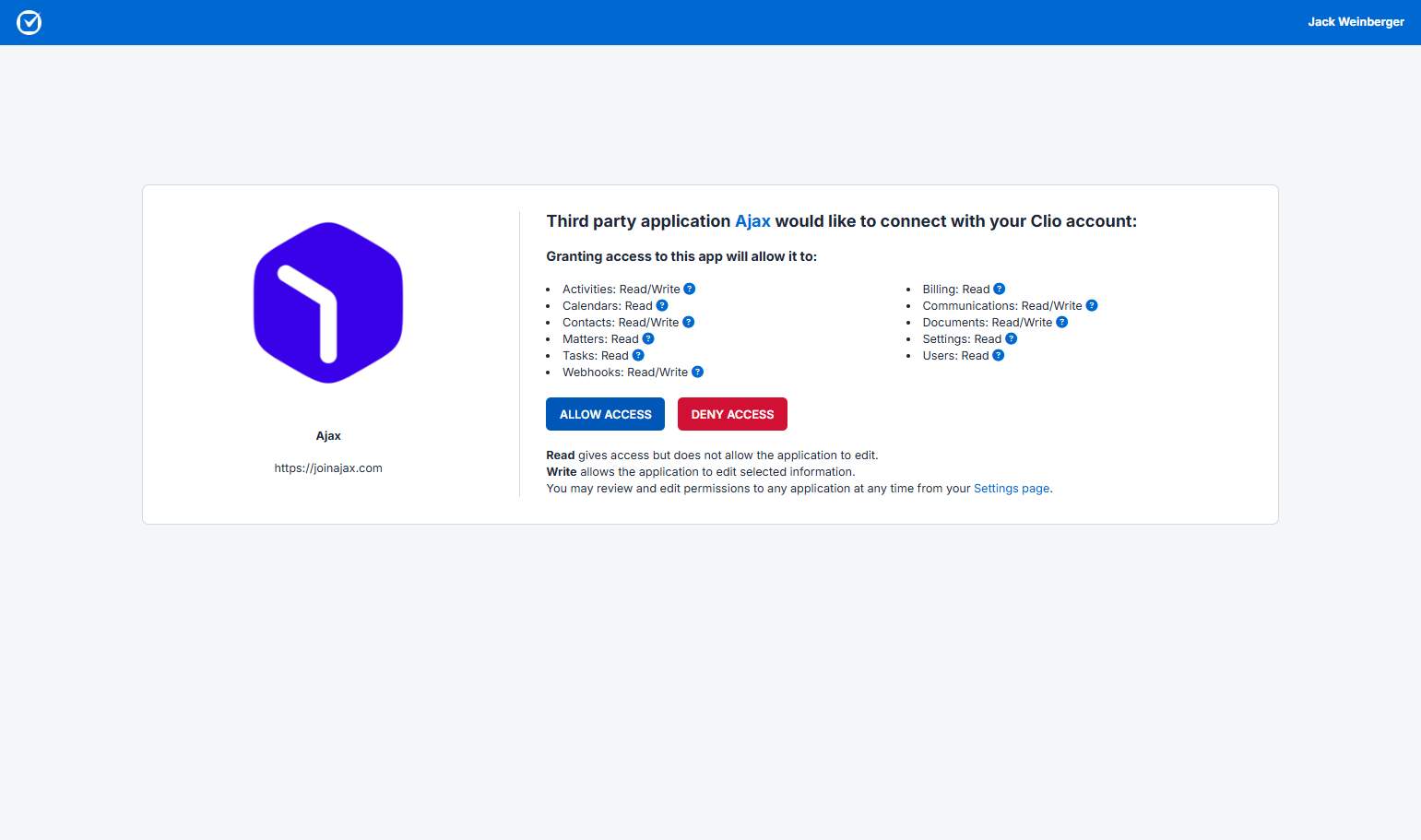Open help icon next to Settings: Read
This screenshot has width=1421, height=840.
click(x=1012, y=338)
